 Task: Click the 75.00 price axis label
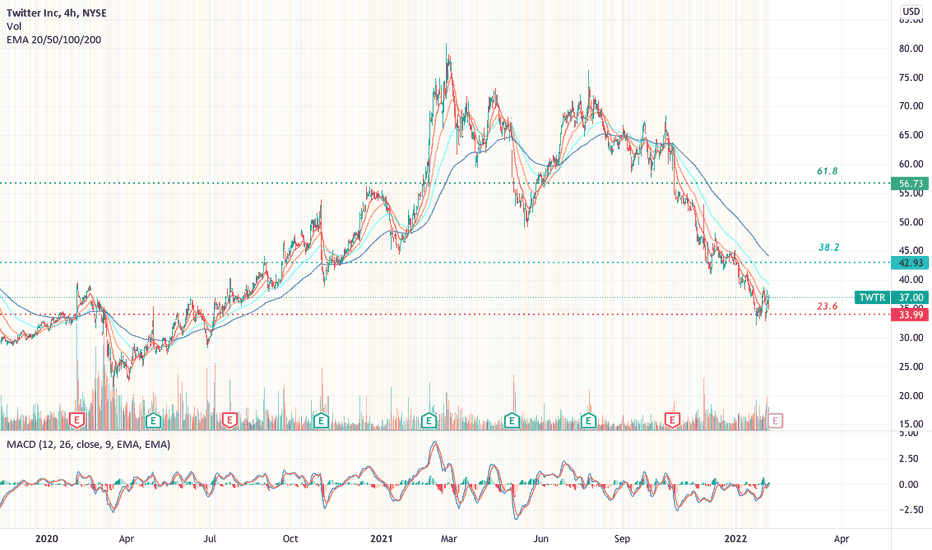pos(911,78)
